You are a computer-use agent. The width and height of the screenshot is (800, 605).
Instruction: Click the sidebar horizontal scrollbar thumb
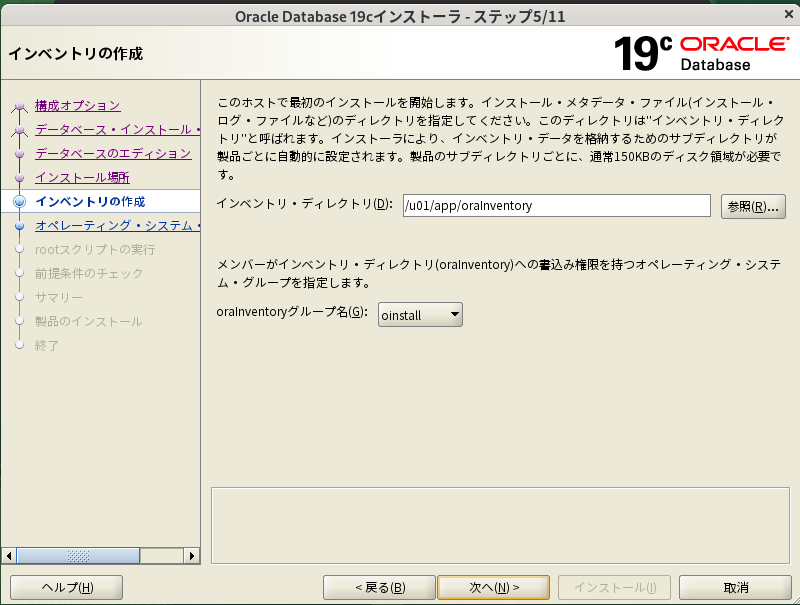(x=78, y=556)
